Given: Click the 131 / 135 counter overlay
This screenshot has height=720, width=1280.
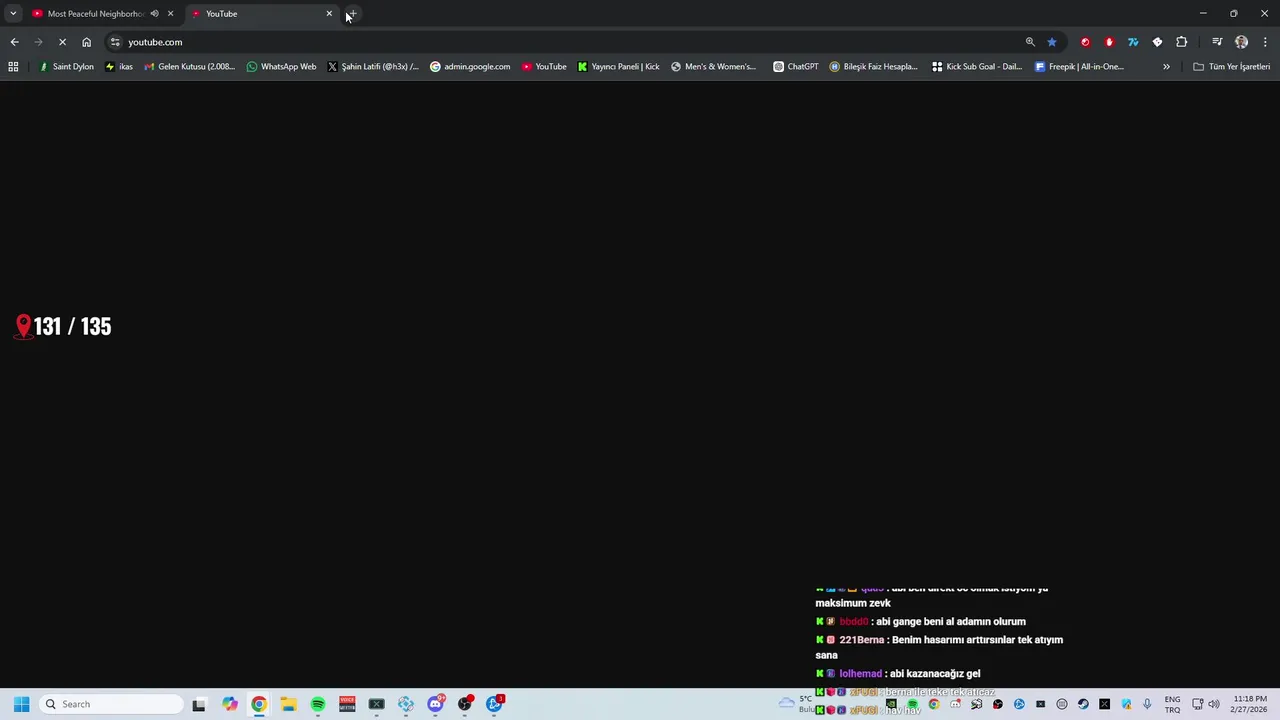Looking at the screenshot, I should tap(64, 327).
